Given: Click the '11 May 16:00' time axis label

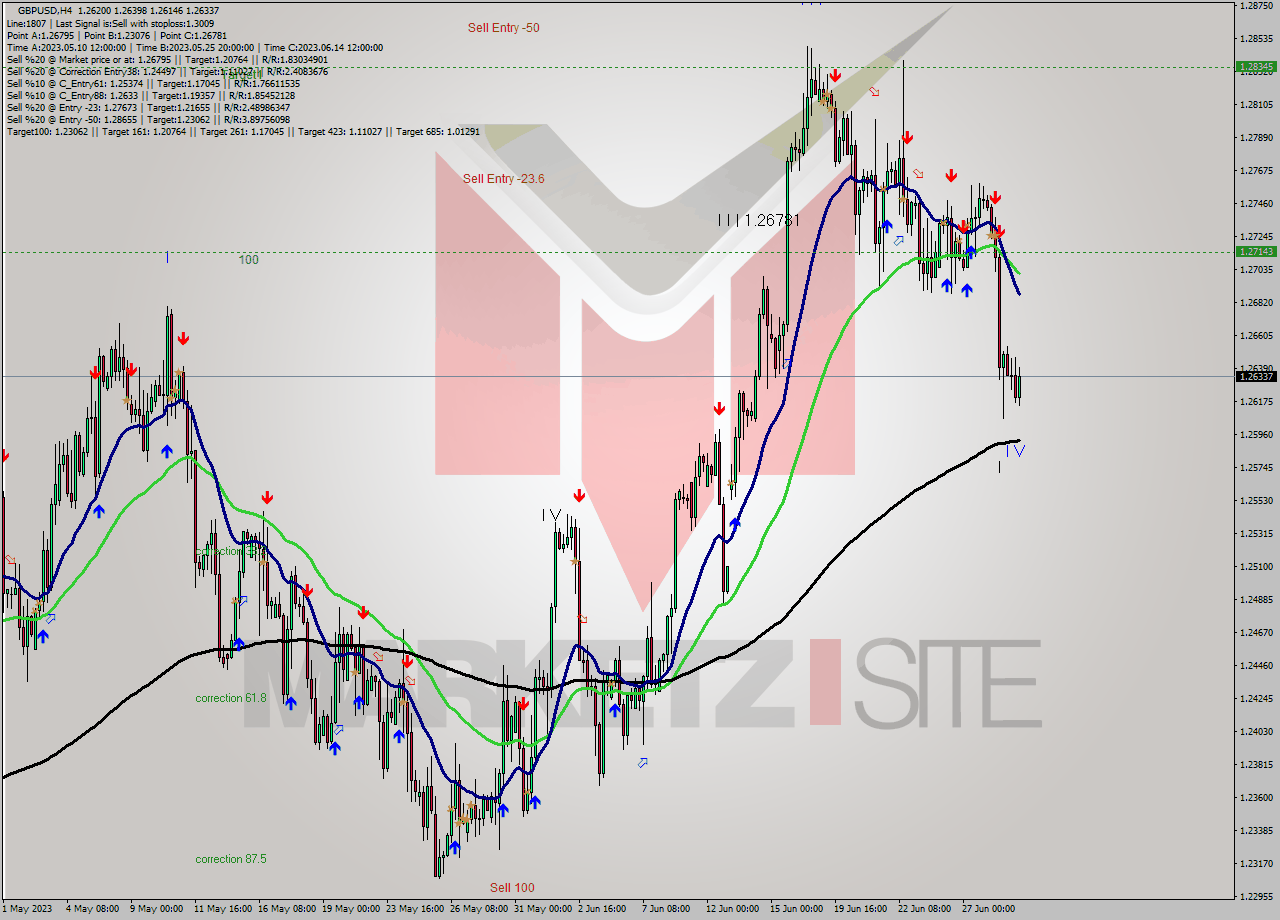Looking at the screenshot, I should tap(225, 909).
